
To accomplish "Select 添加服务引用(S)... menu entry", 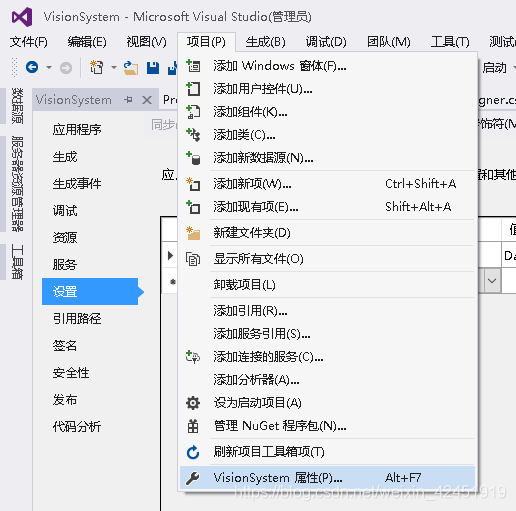I will (327, 334).
